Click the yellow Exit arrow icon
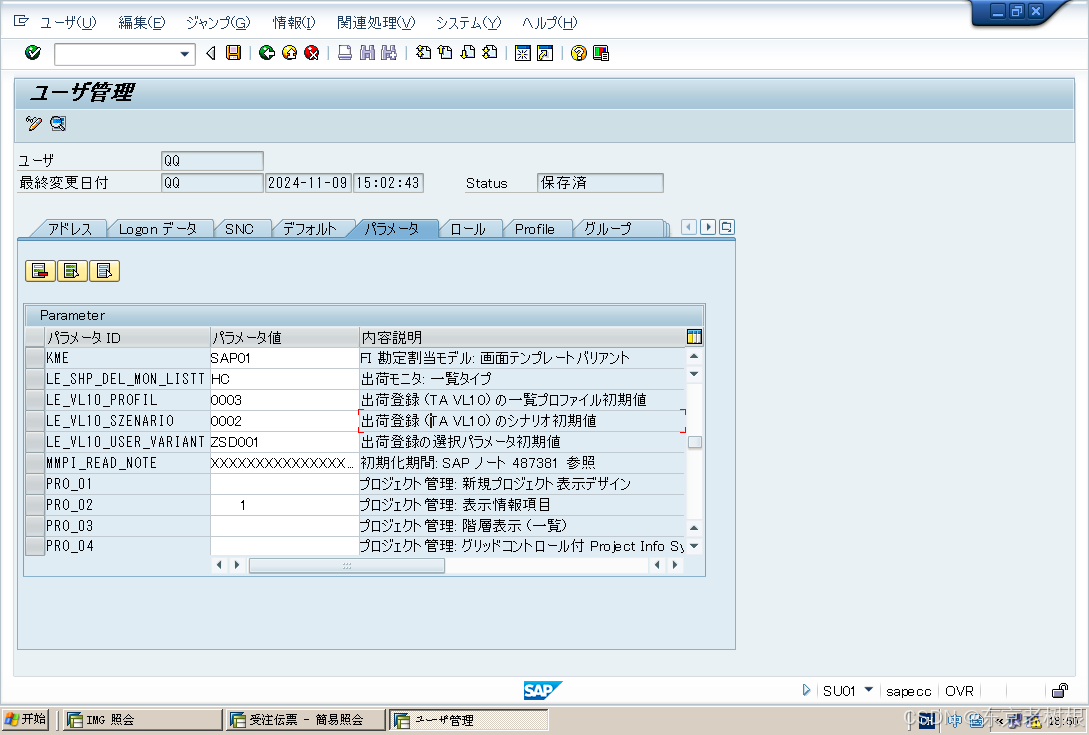Image resolution: width=1089 pixels, height=735 pixels. 290,53
